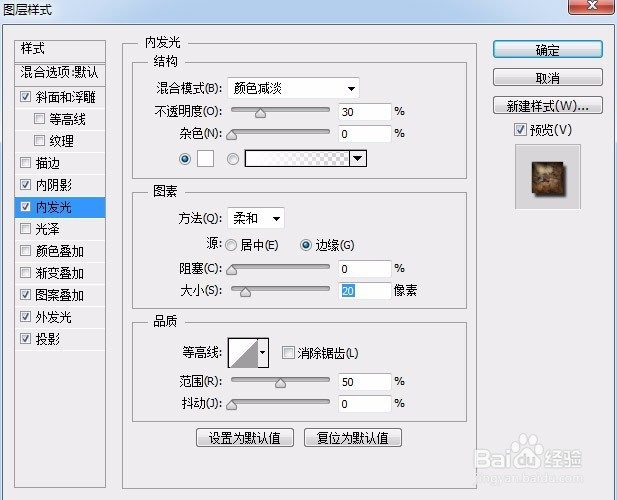617x500 pixels.
Task: Open the 等高线 contour picker arrow
Action: point(263,352)
